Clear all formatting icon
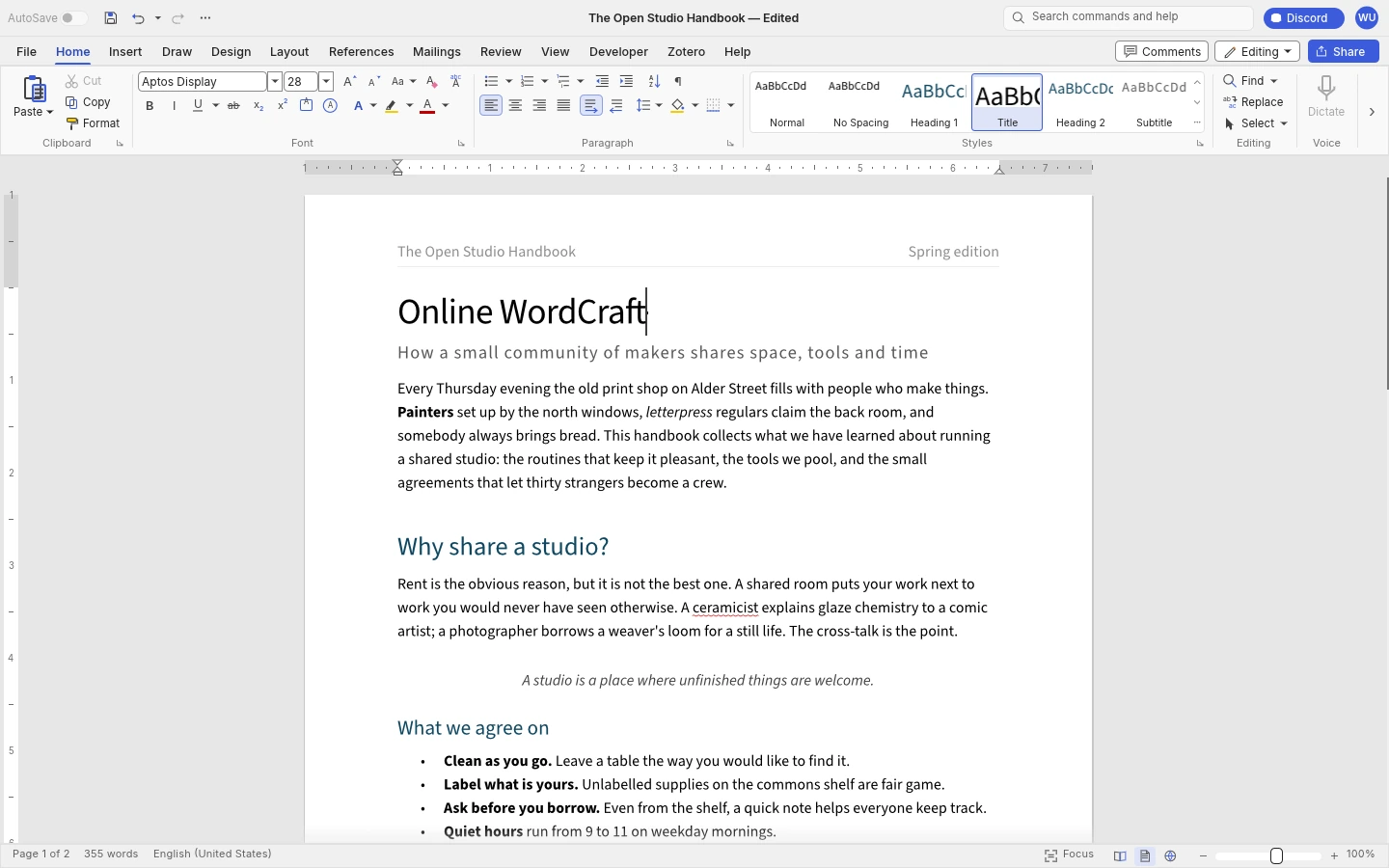Viewport: 1389px width, 868px height. 431,81
